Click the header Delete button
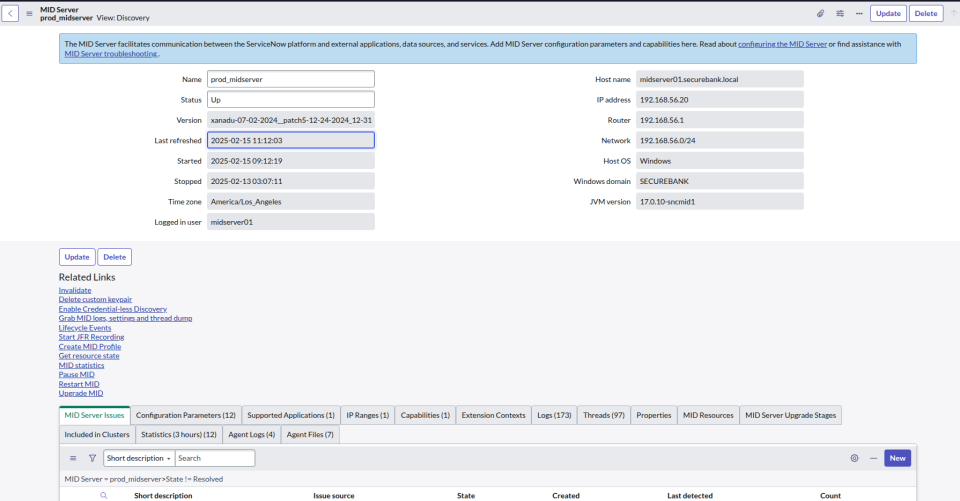Screen dimensions: 960x501 (x=926, y=13)
